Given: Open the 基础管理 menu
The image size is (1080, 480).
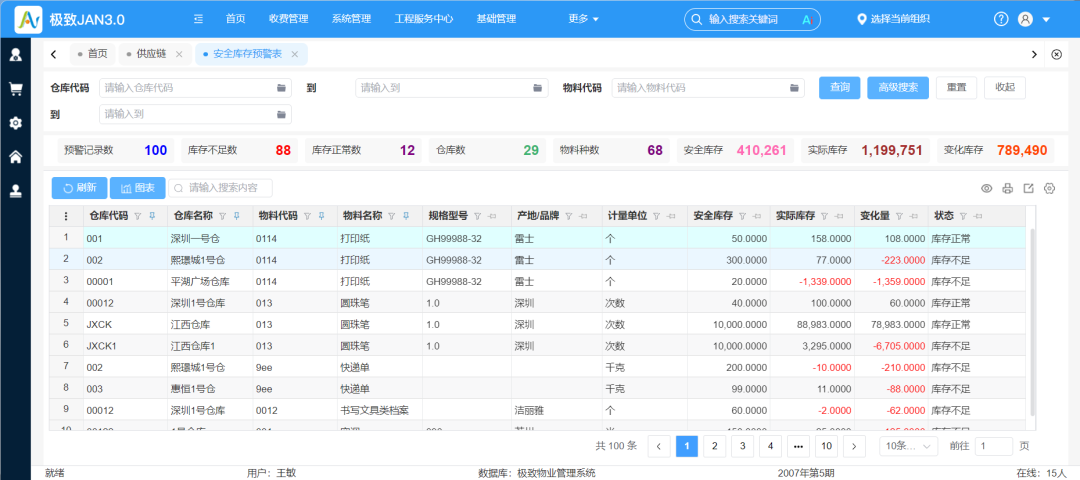Looking at the screenshot, I should 496,19.
